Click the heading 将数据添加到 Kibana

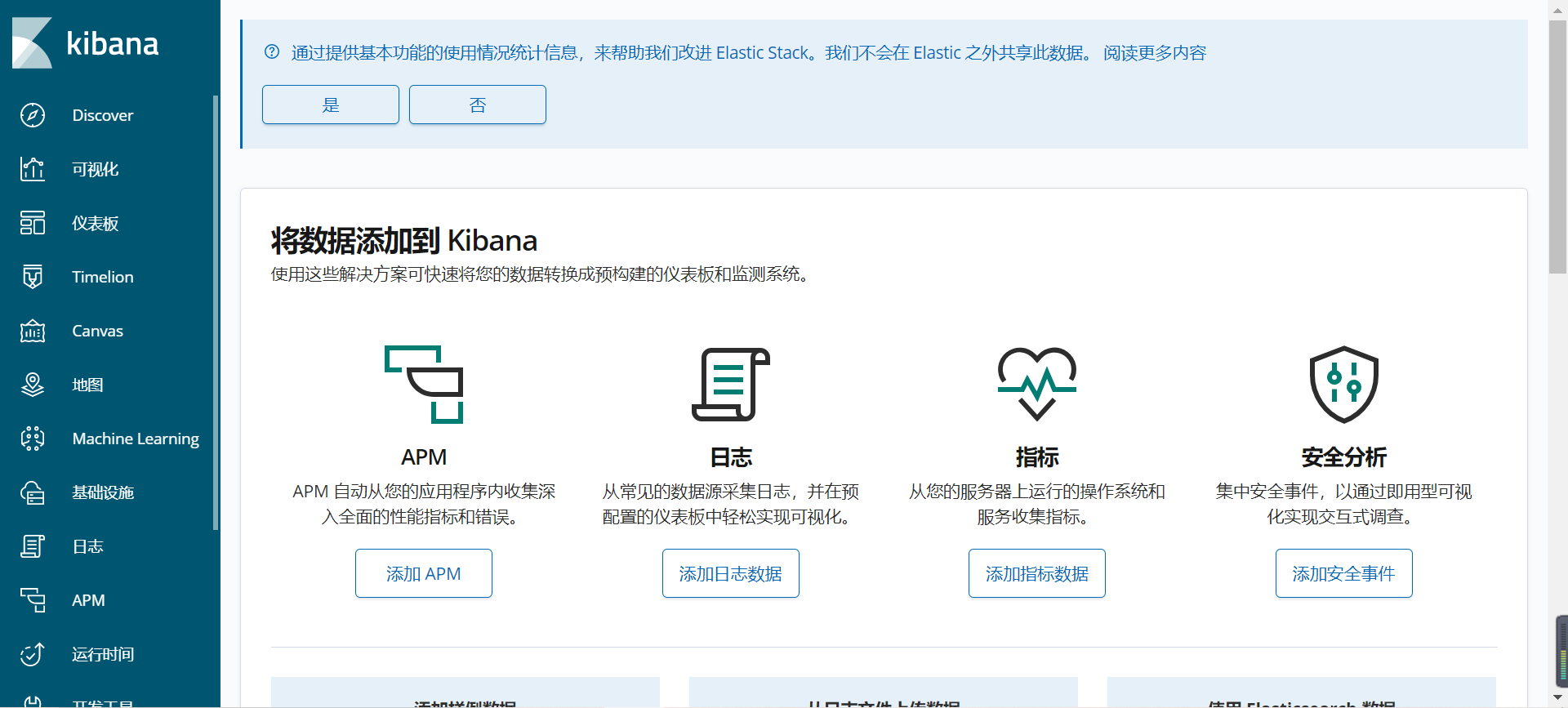point(404,241)
